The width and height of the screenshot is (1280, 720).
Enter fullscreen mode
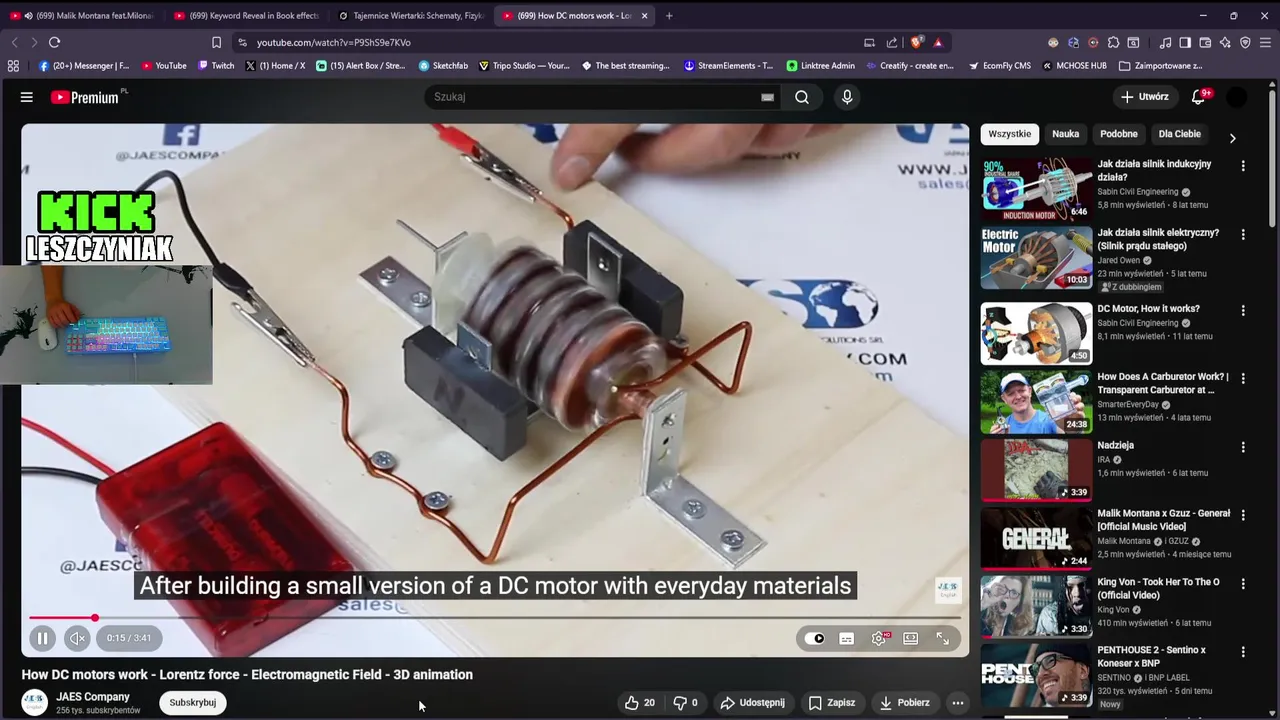942,638
